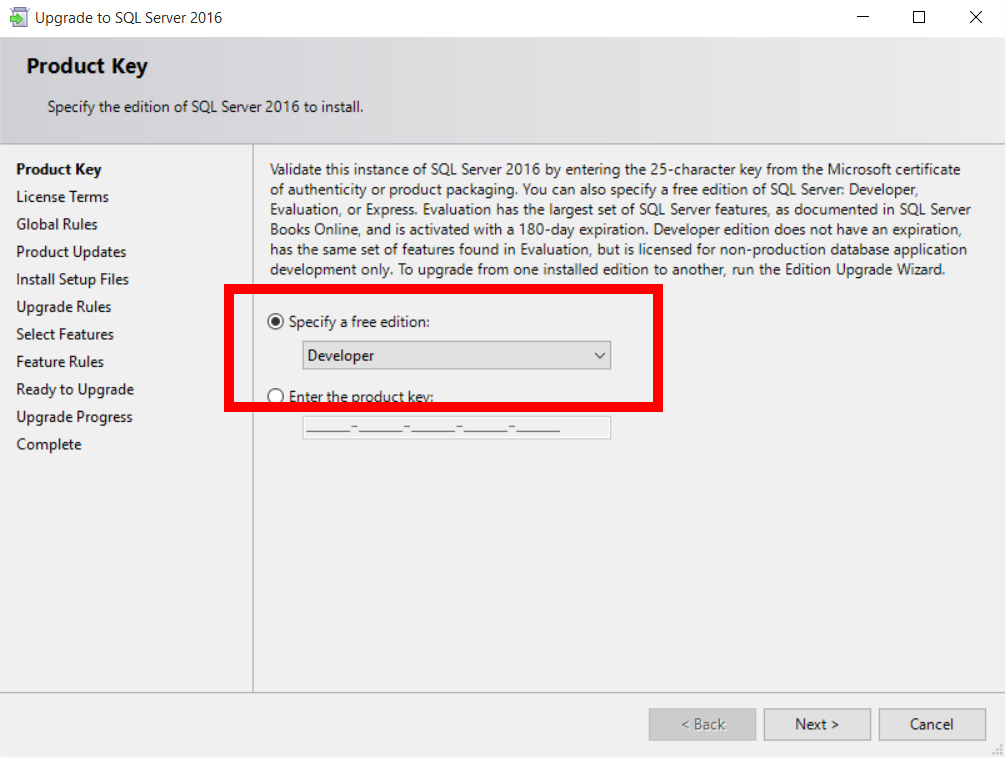Minimize the setup window

pyautogui.click(x=862, y=18)
